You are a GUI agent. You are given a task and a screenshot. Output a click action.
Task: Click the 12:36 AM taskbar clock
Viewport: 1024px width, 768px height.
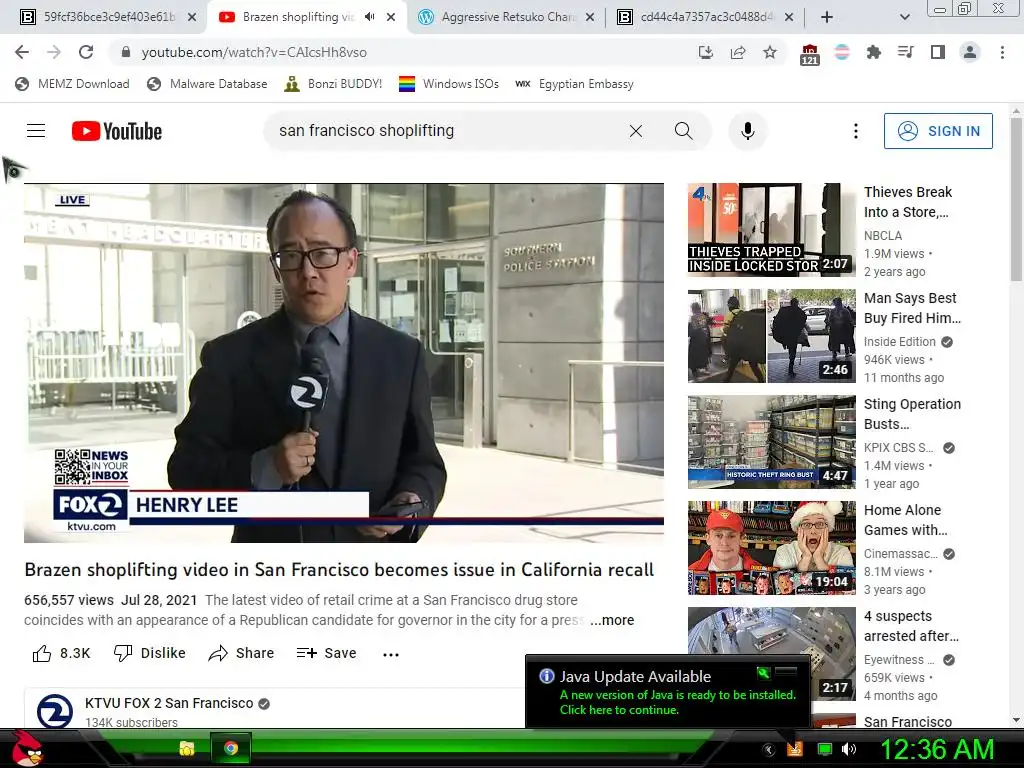(936, 749)
